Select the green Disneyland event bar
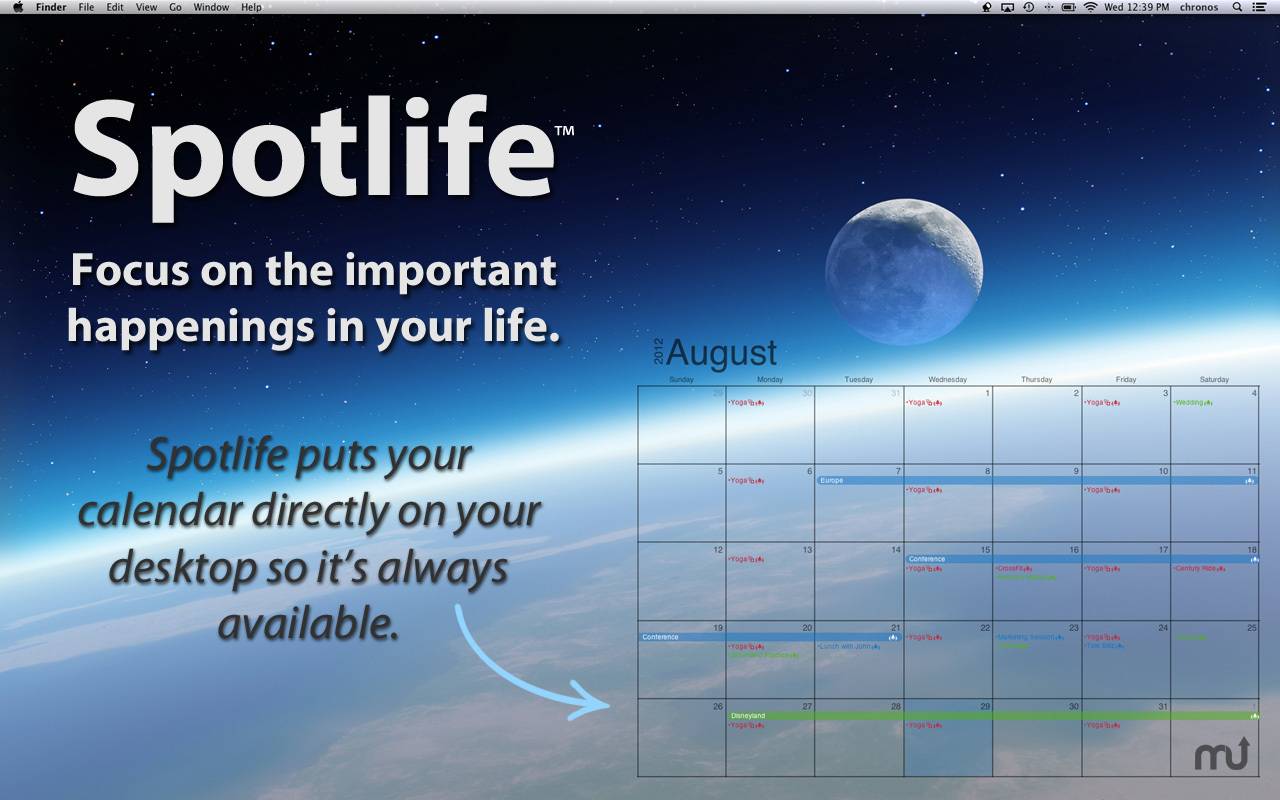Image resolution: width=1280 pixels, height=800 pixels. [x=992, y=716]
